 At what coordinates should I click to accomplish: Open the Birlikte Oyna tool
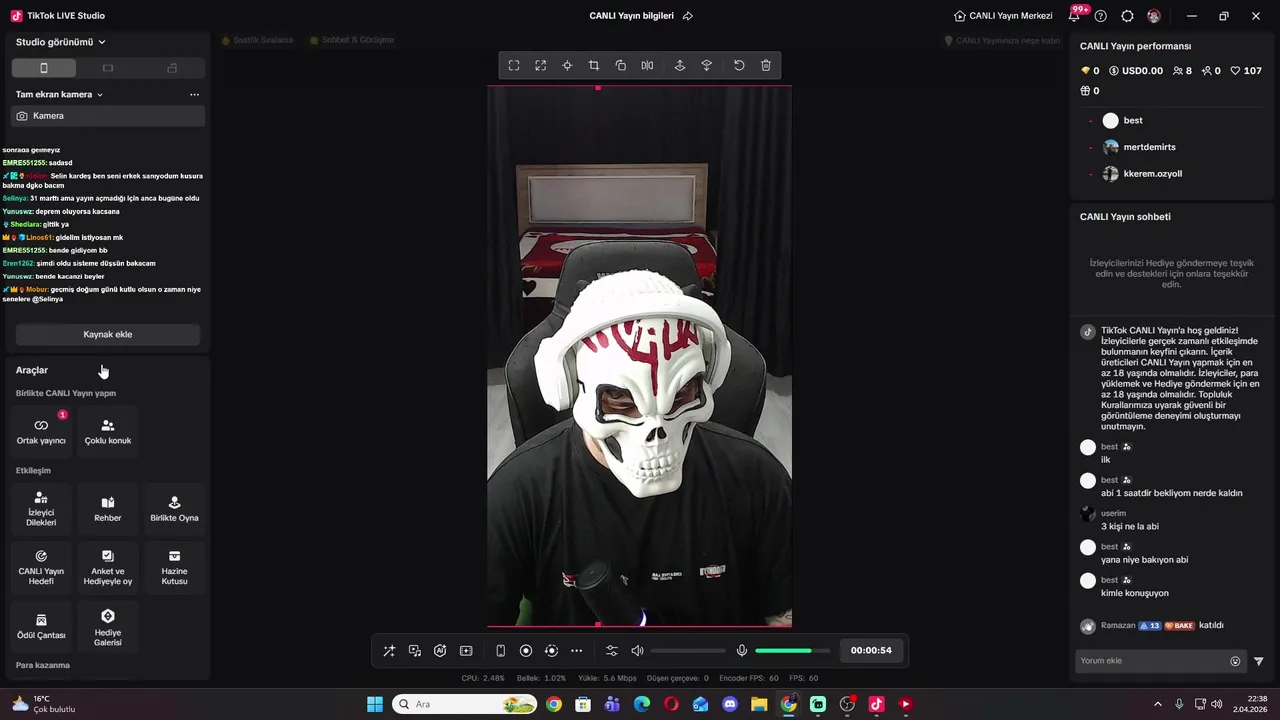coord(174,509)
